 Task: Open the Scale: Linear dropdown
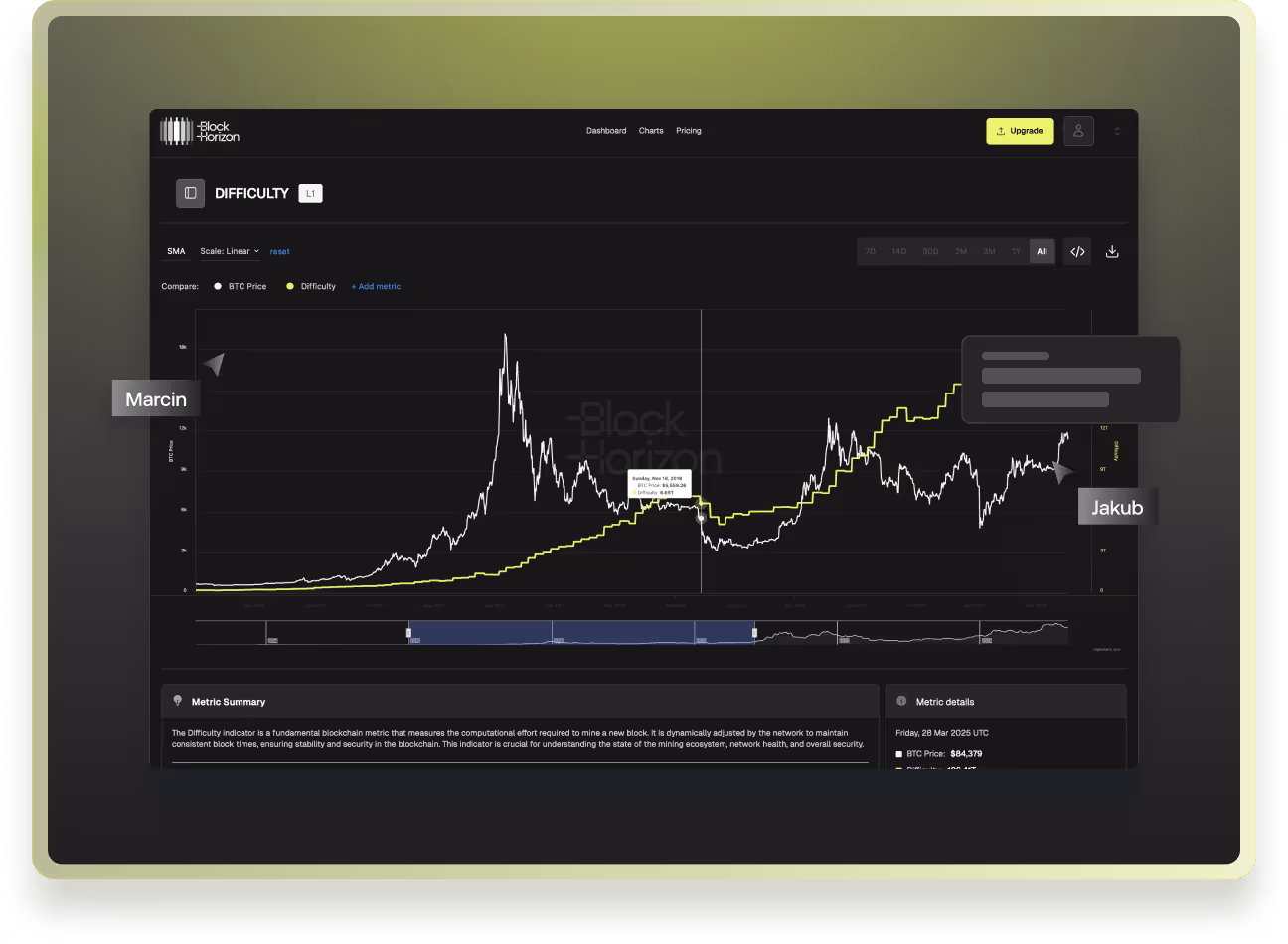click(230, 251)
